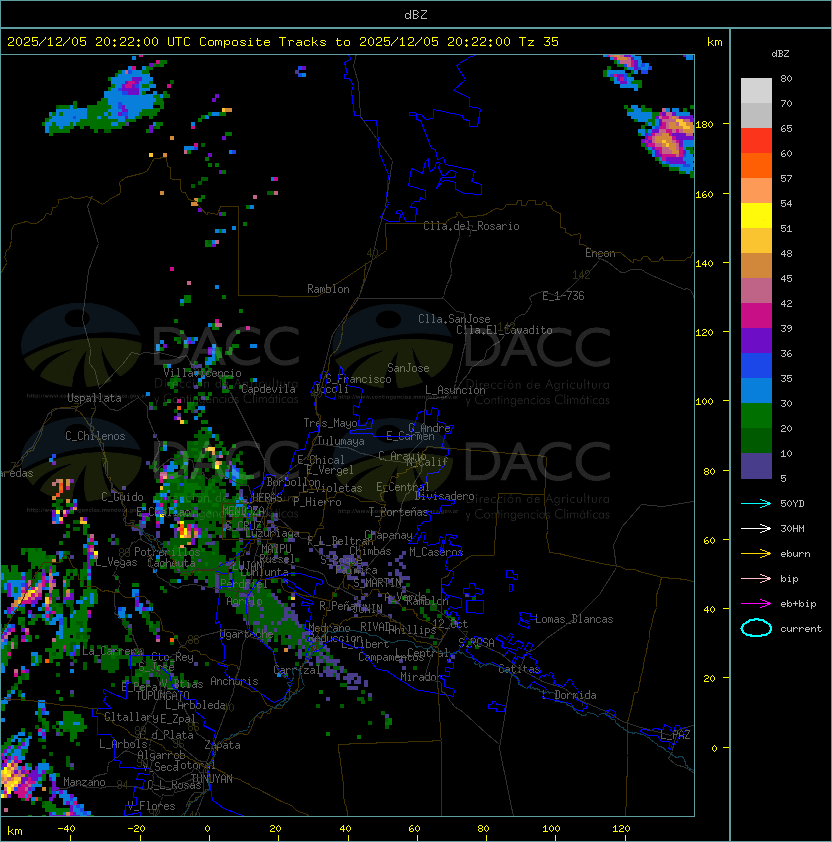Click the 'eb+bip' legend label
The width and height of the screenshot is (832, 842).
(x=798, y=604)
